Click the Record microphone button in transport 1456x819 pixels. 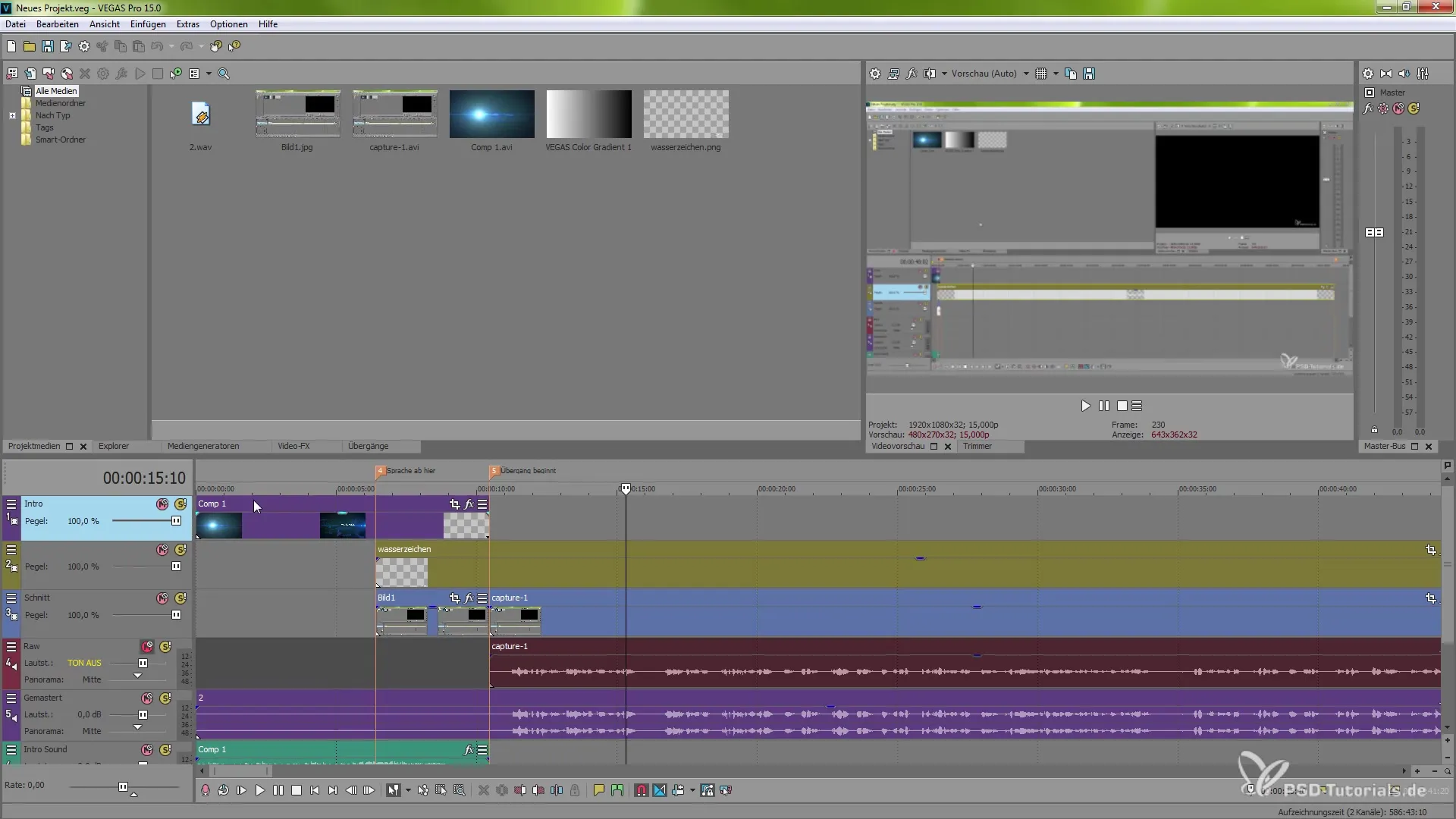(206, 790)
